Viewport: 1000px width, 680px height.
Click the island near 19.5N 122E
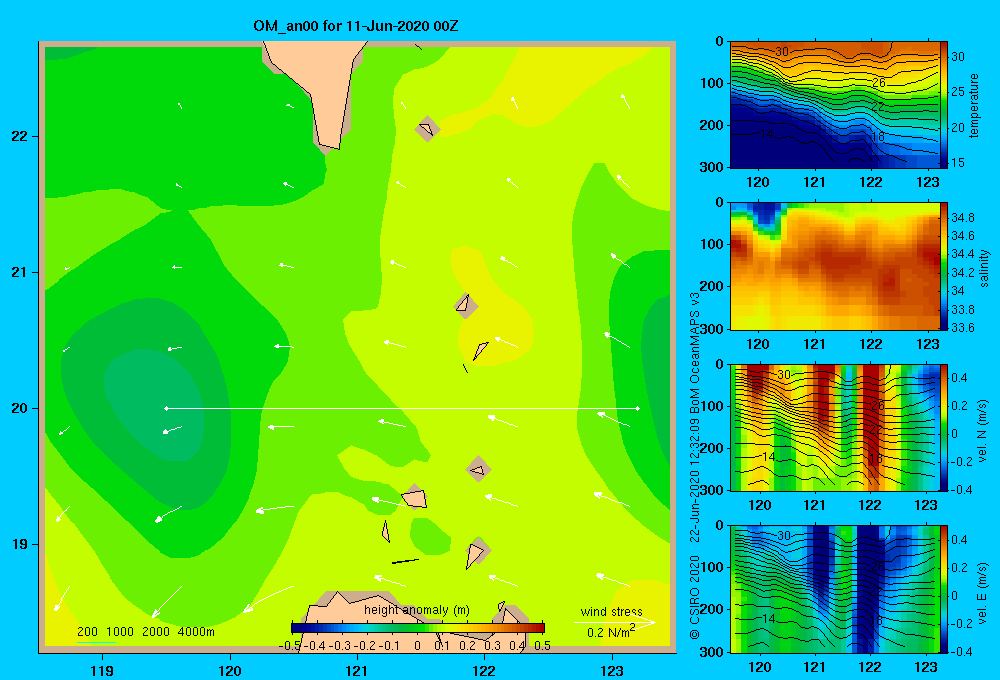478,470
